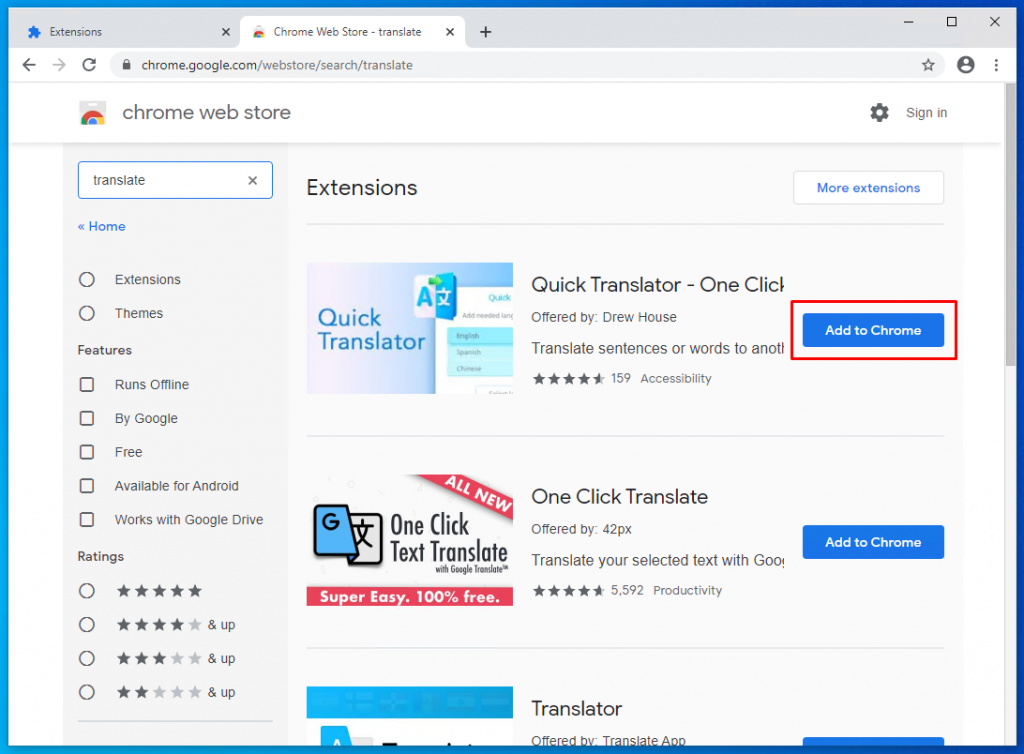This screenshot has width=1024, height=754.
Task: Open the Translator extension thumbnail
Action: click(x=409, y=715)
